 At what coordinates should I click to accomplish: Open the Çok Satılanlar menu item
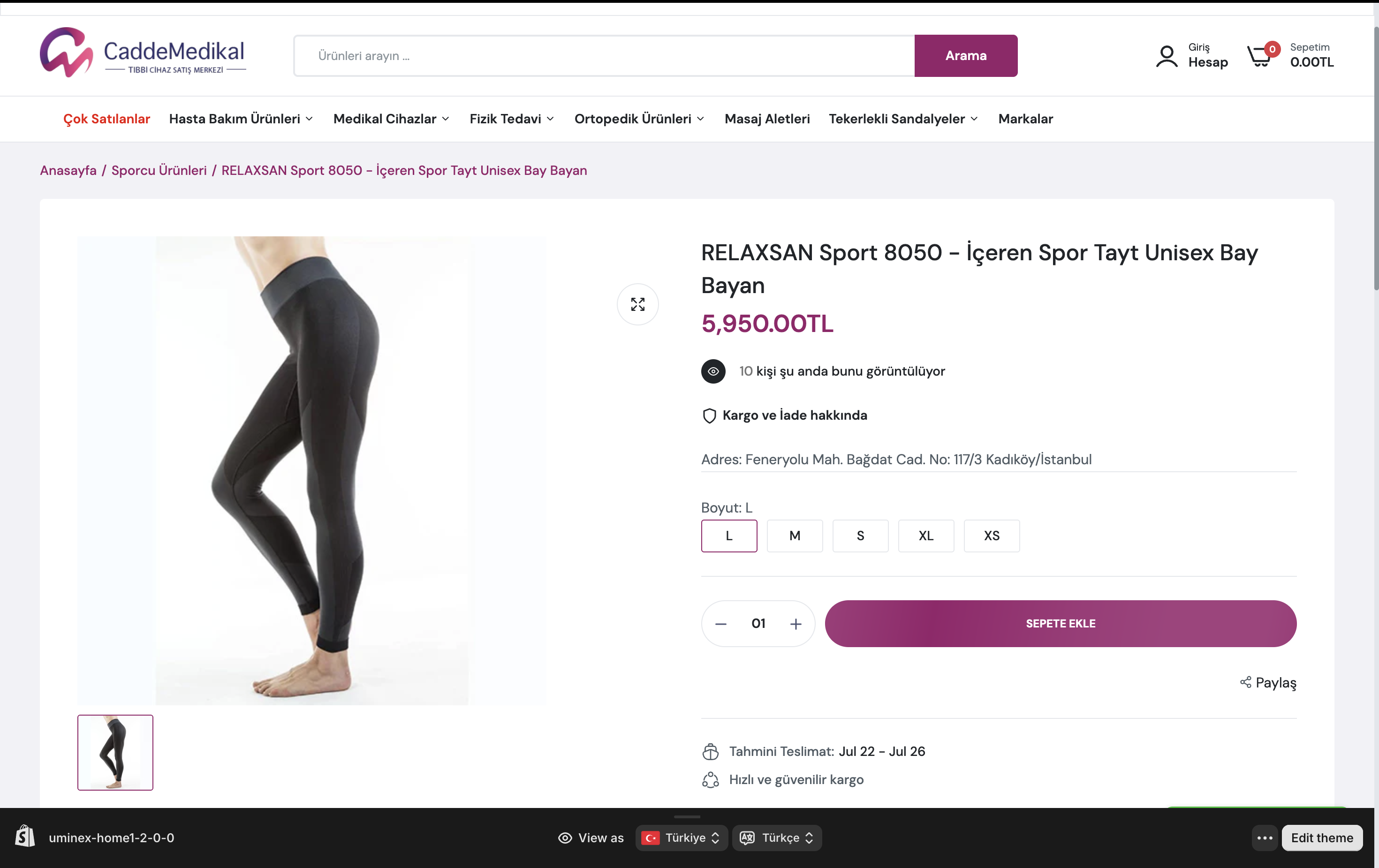click(x=106, y=119)
